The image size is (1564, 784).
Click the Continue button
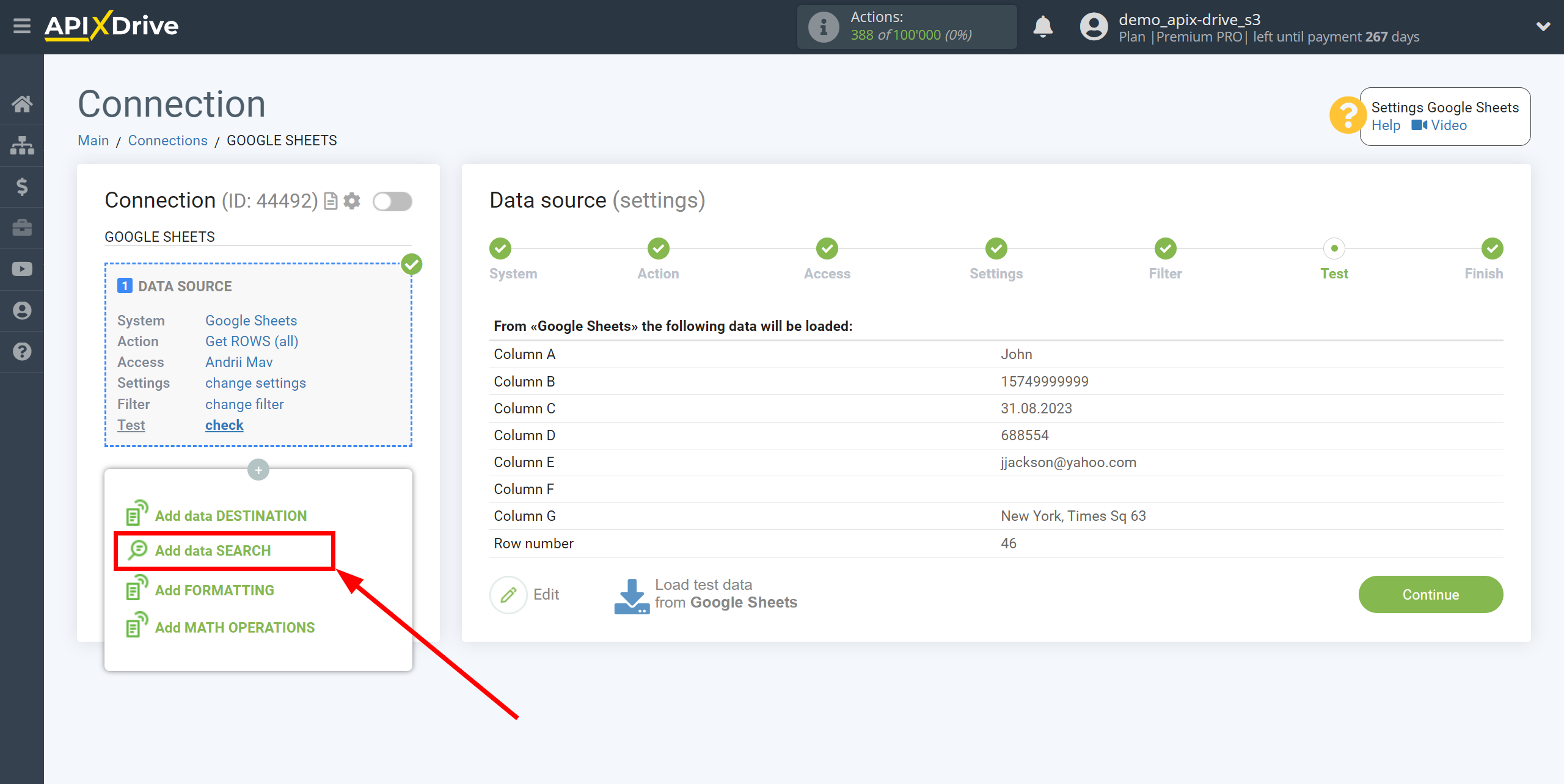1431,593
